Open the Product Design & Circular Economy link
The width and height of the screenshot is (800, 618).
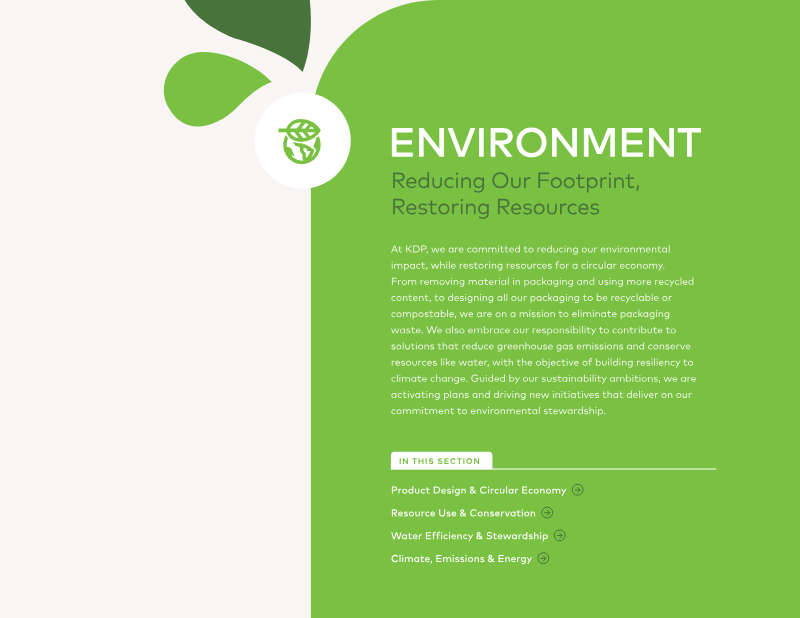pos(478,490)
